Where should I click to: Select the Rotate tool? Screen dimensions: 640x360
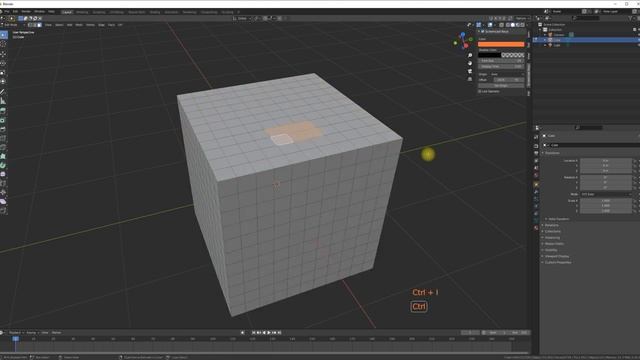(x=3, y=63)
